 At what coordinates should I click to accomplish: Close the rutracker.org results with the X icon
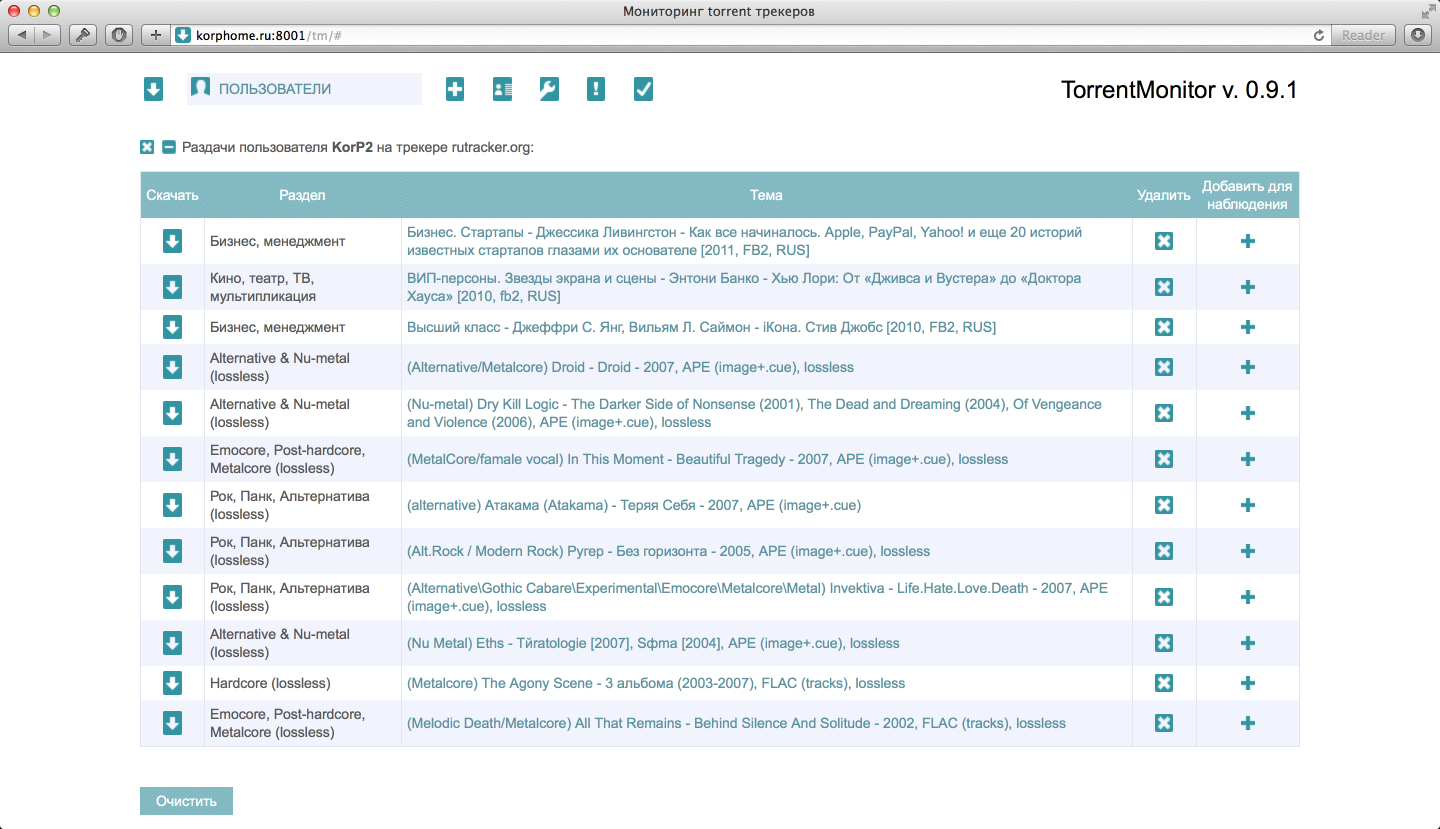[146, 146]
